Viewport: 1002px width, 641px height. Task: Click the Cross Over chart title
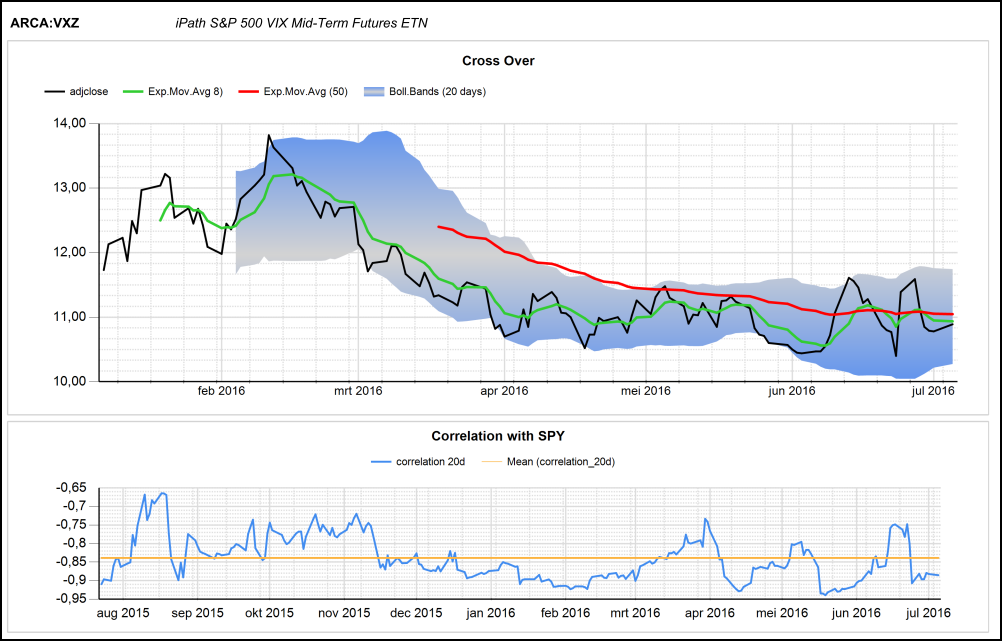pos(498,61)
